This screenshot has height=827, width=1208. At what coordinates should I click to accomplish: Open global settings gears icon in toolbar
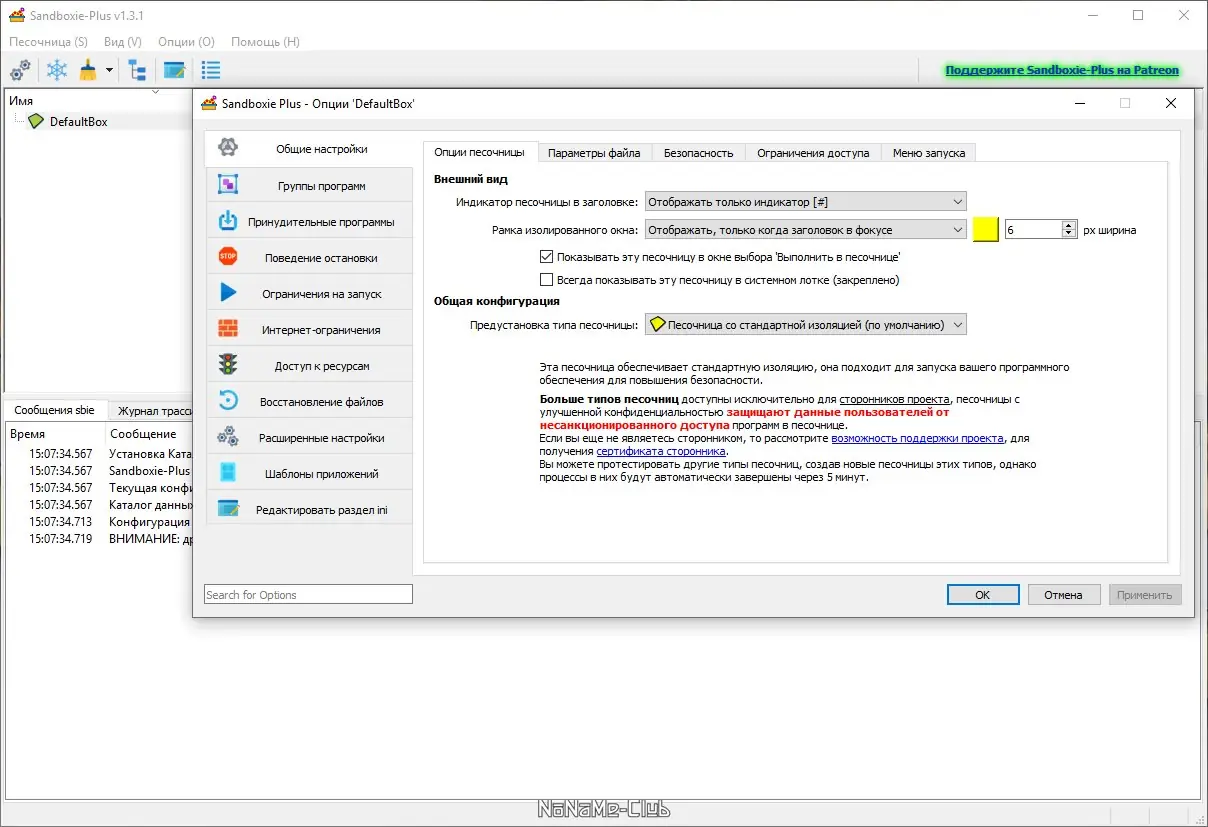20,70
